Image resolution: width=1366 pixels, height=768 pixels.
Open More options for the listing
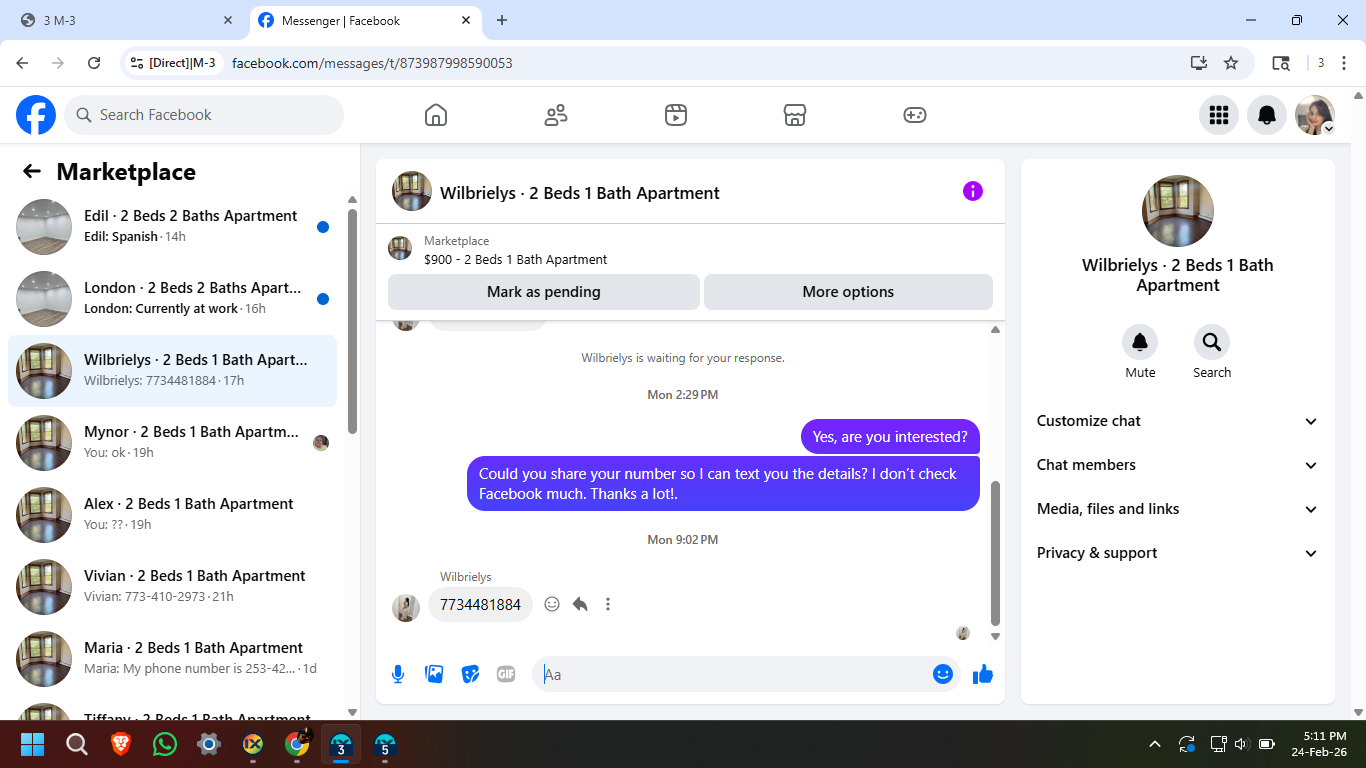pos(848,292)
